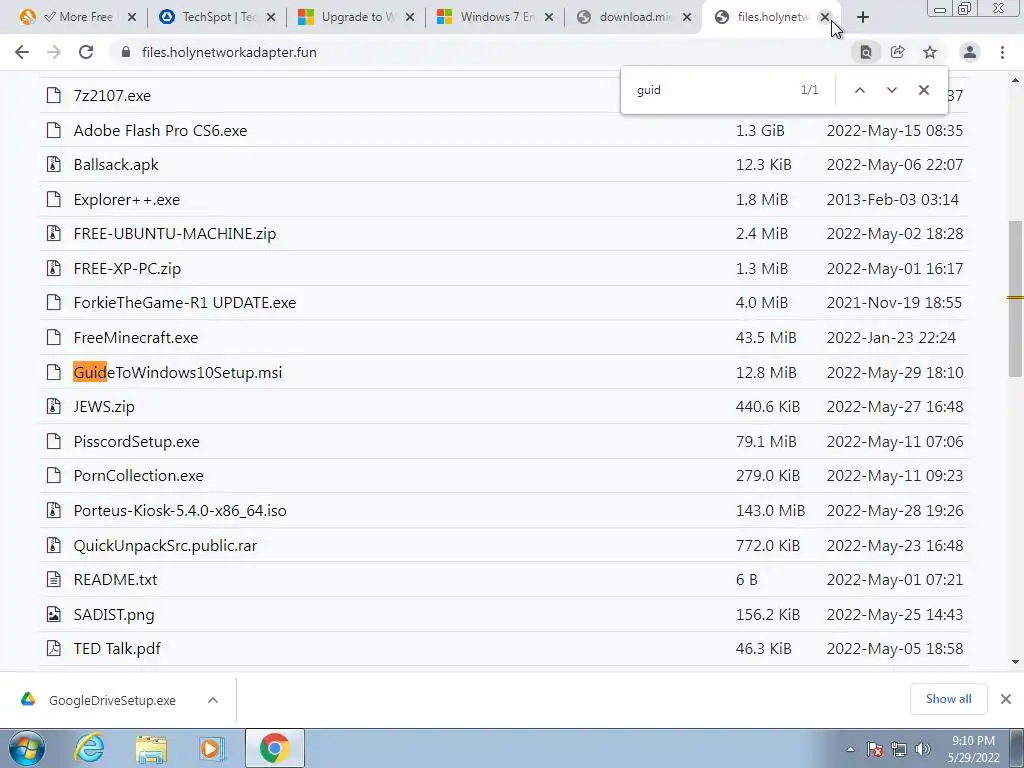
Task: Jump to previous find result
Action: coord(859,90)
